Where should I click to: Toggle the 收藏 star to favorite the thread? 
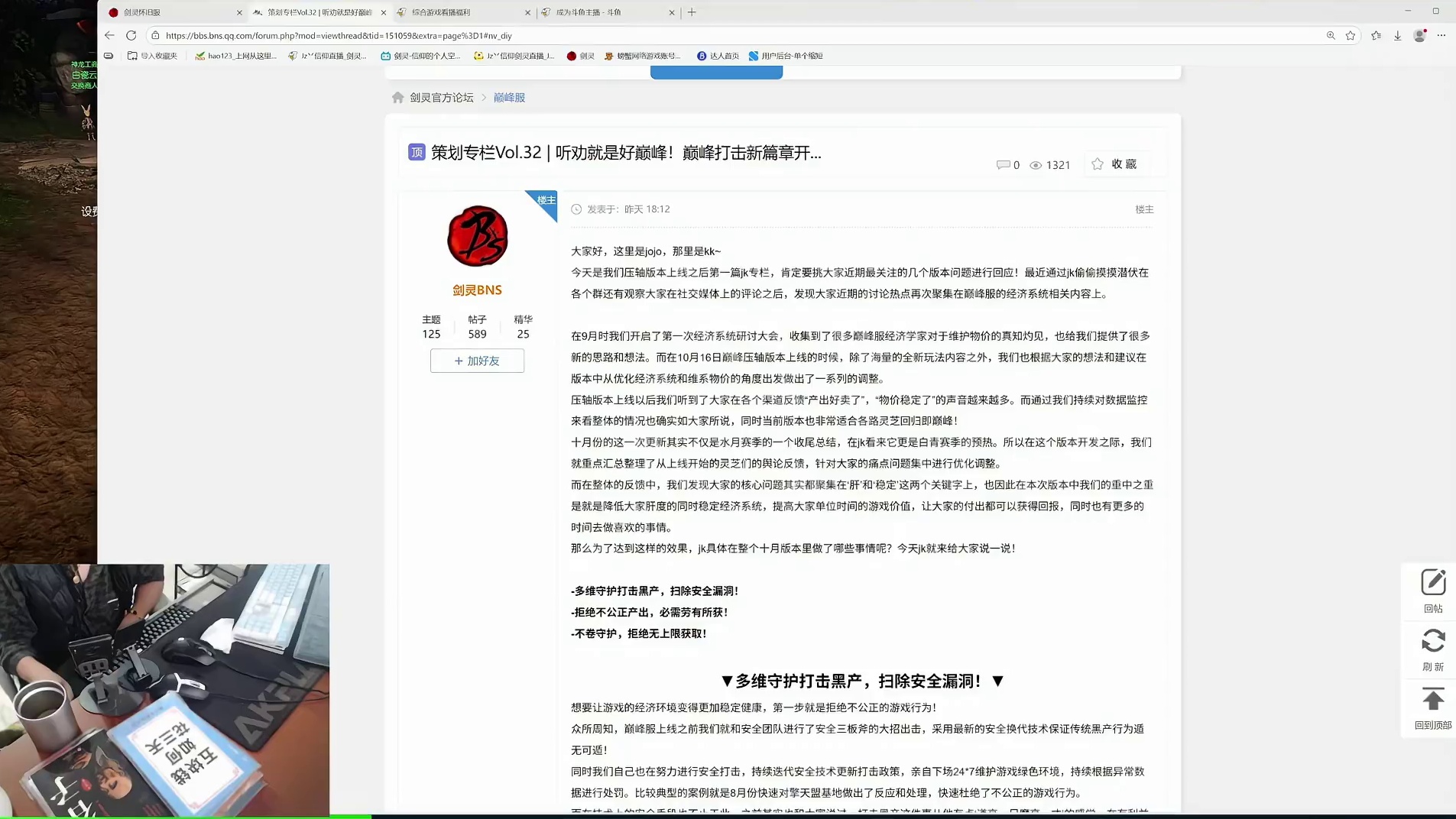click(1096, 163)
